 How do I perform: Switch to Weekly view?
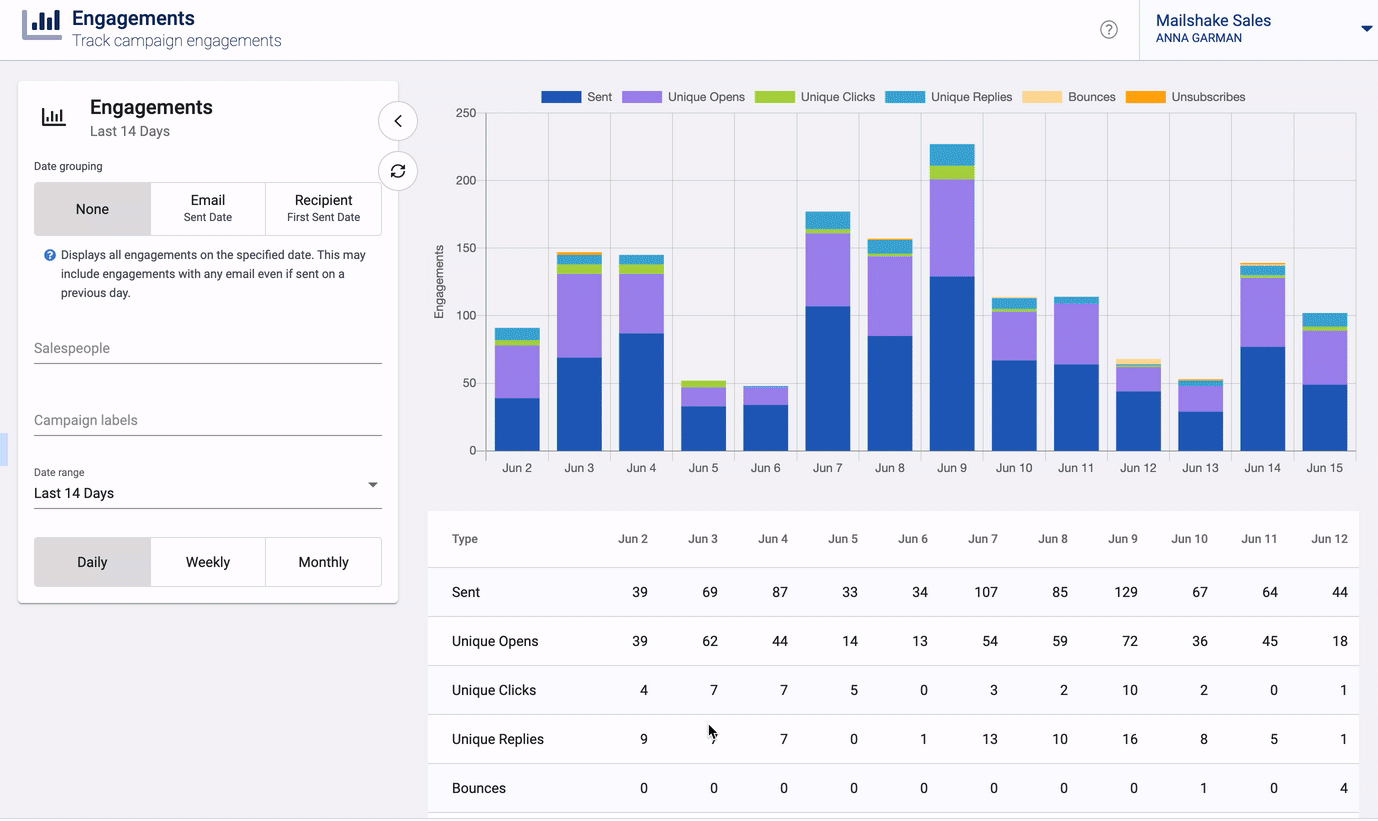pyautogui.click(x=208, y=562)
